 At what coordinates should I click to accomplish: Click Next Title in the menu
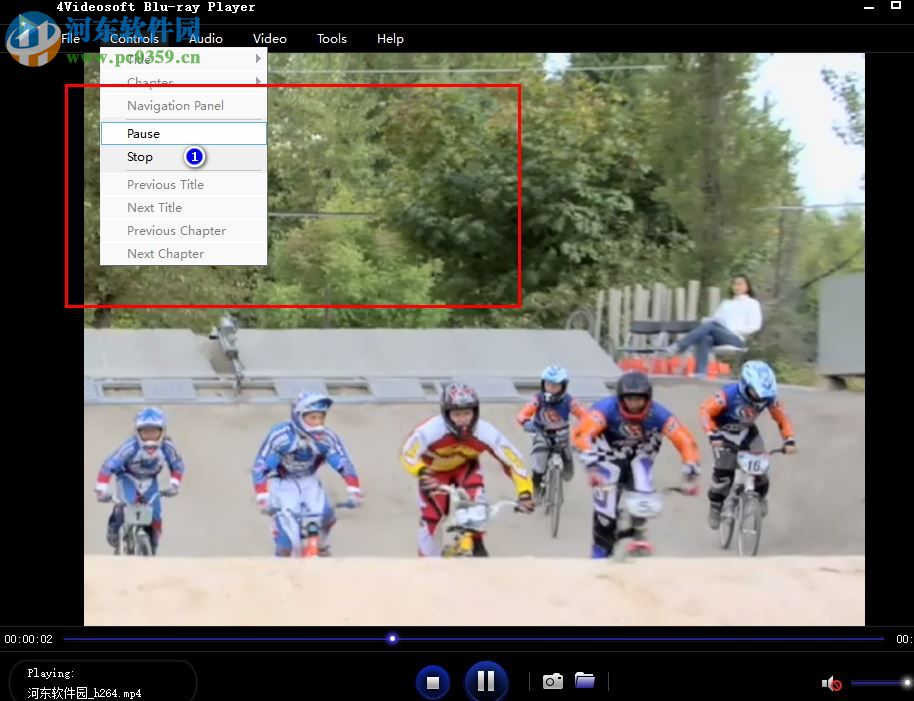pyautogui.click(x=155, y=207)
